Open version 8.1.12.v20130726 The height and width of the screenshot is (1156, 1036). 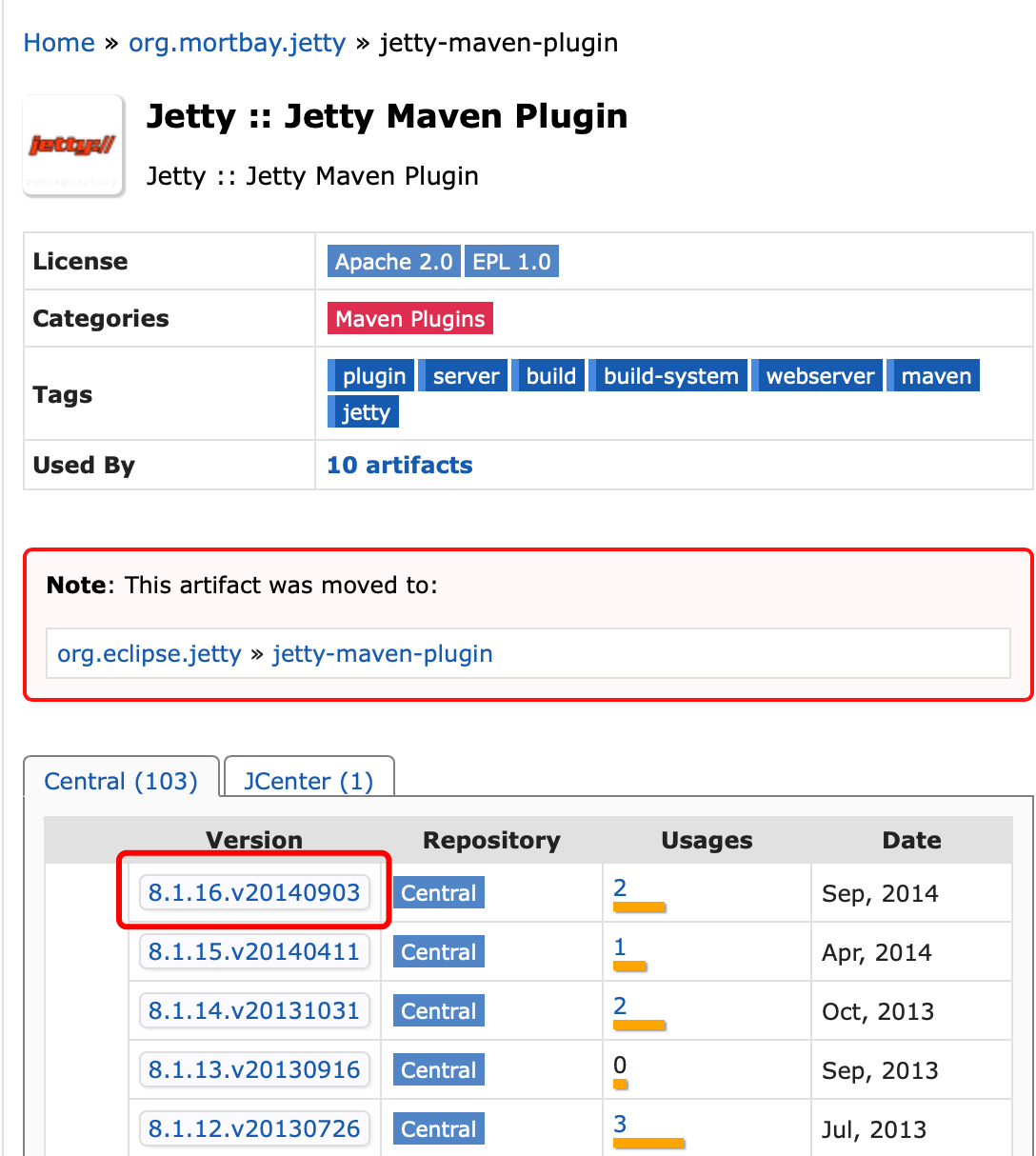coord(254,1129)
